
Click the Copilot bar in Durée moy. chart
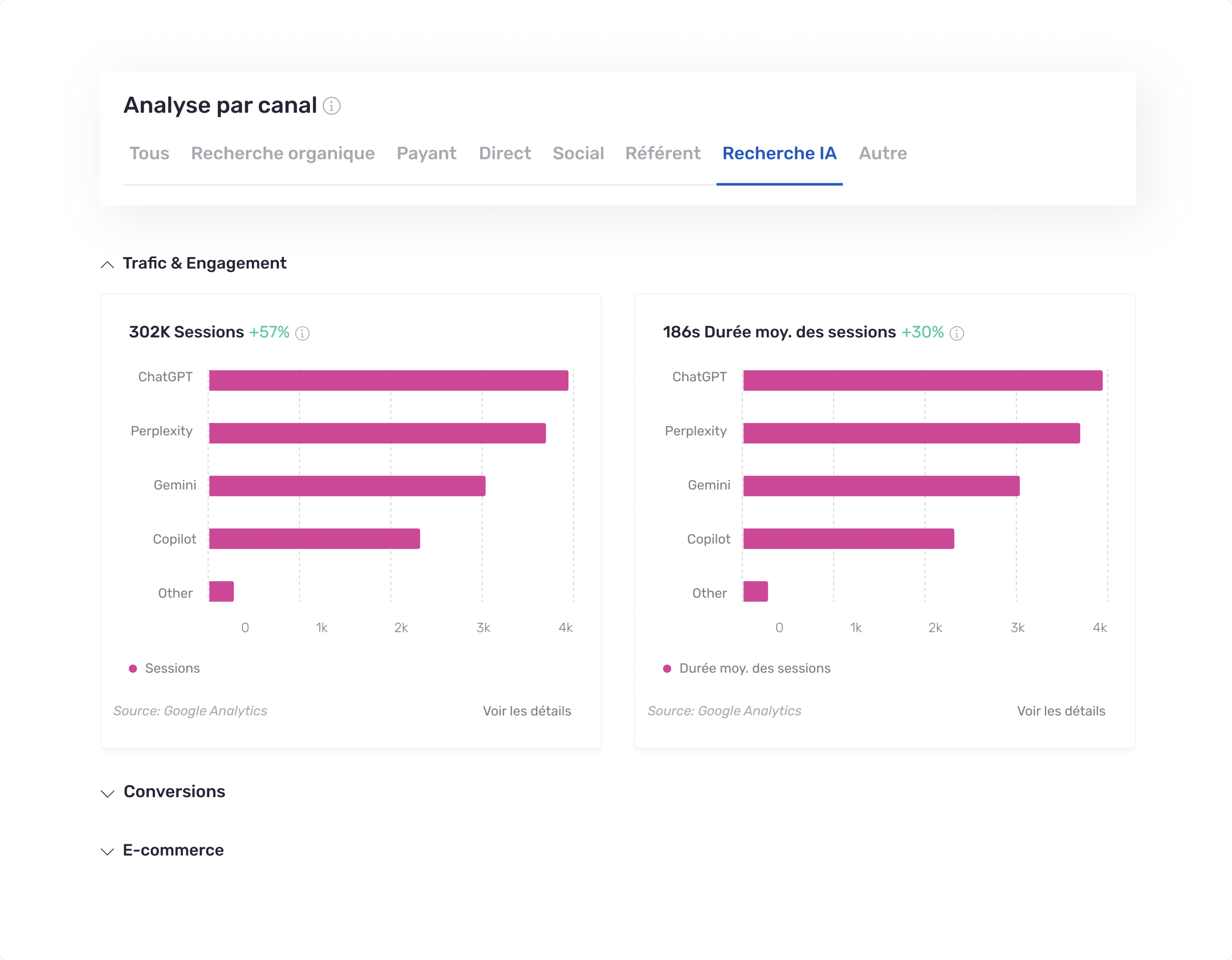click(x=848, y=539)
